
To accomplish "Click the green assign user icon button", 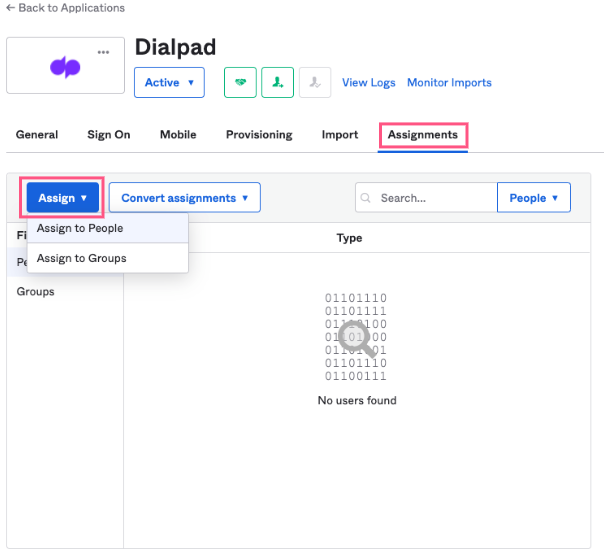I will pos(277,82).
